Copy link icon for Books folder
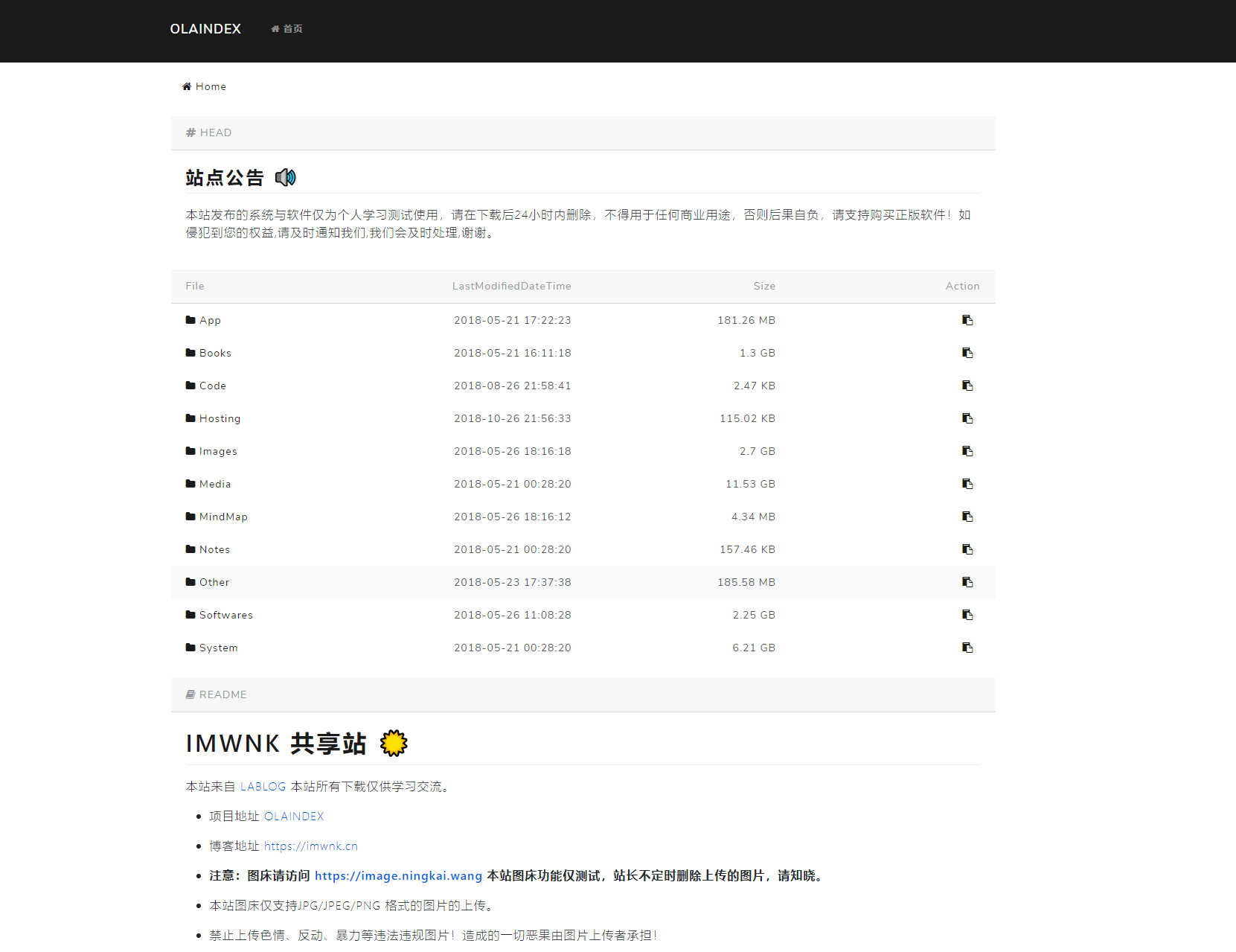Viewport: 1236px width, 952px height. (x=967, y=353)
